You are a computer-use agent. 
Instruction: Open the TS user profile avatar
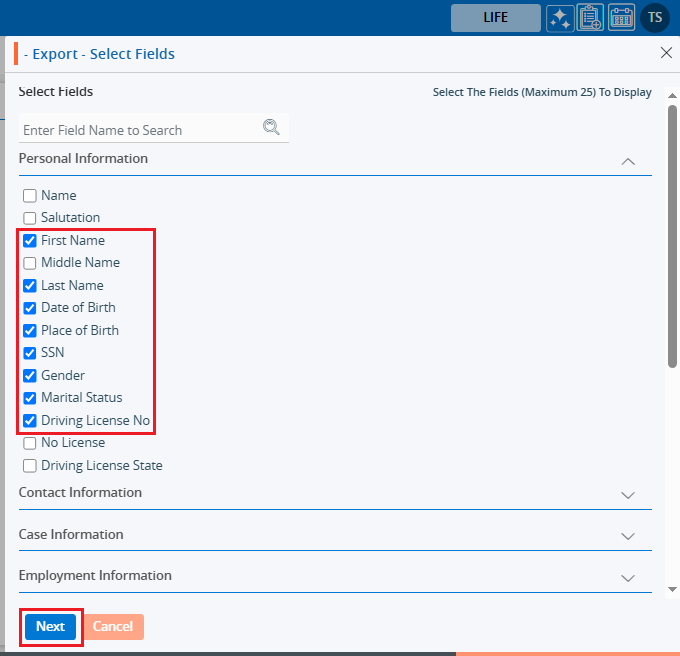655,17
